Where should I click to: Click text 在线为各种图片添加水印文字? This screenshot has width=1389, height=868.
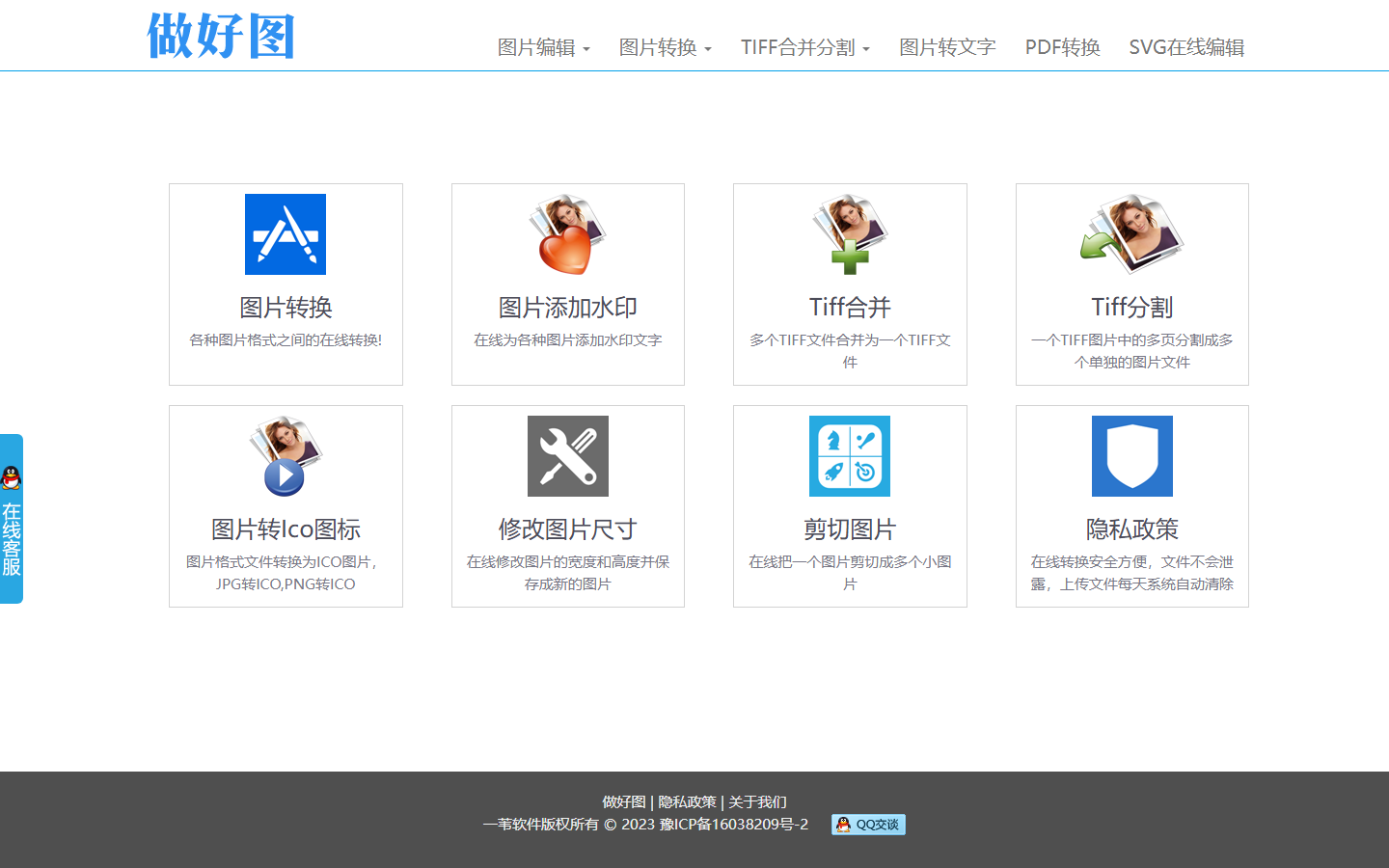click(567, 340)
